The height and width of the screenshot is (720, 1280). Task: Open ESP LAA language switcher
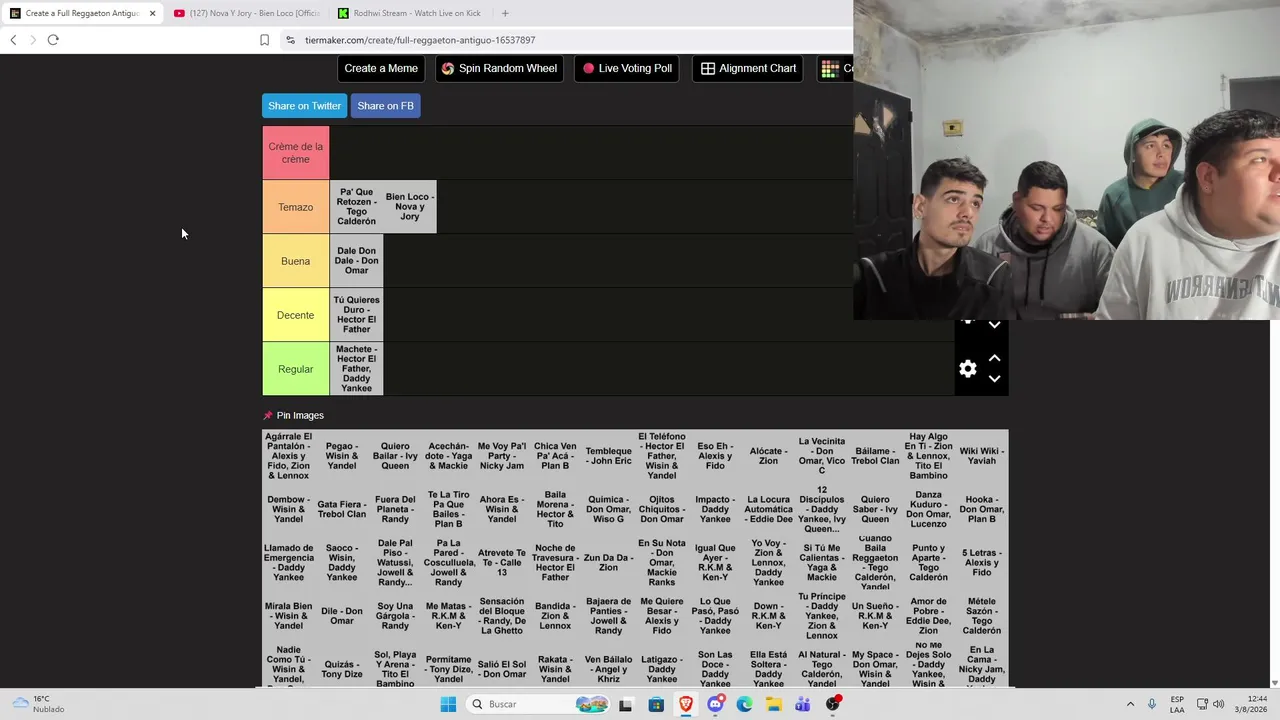tap(1177, 704)
